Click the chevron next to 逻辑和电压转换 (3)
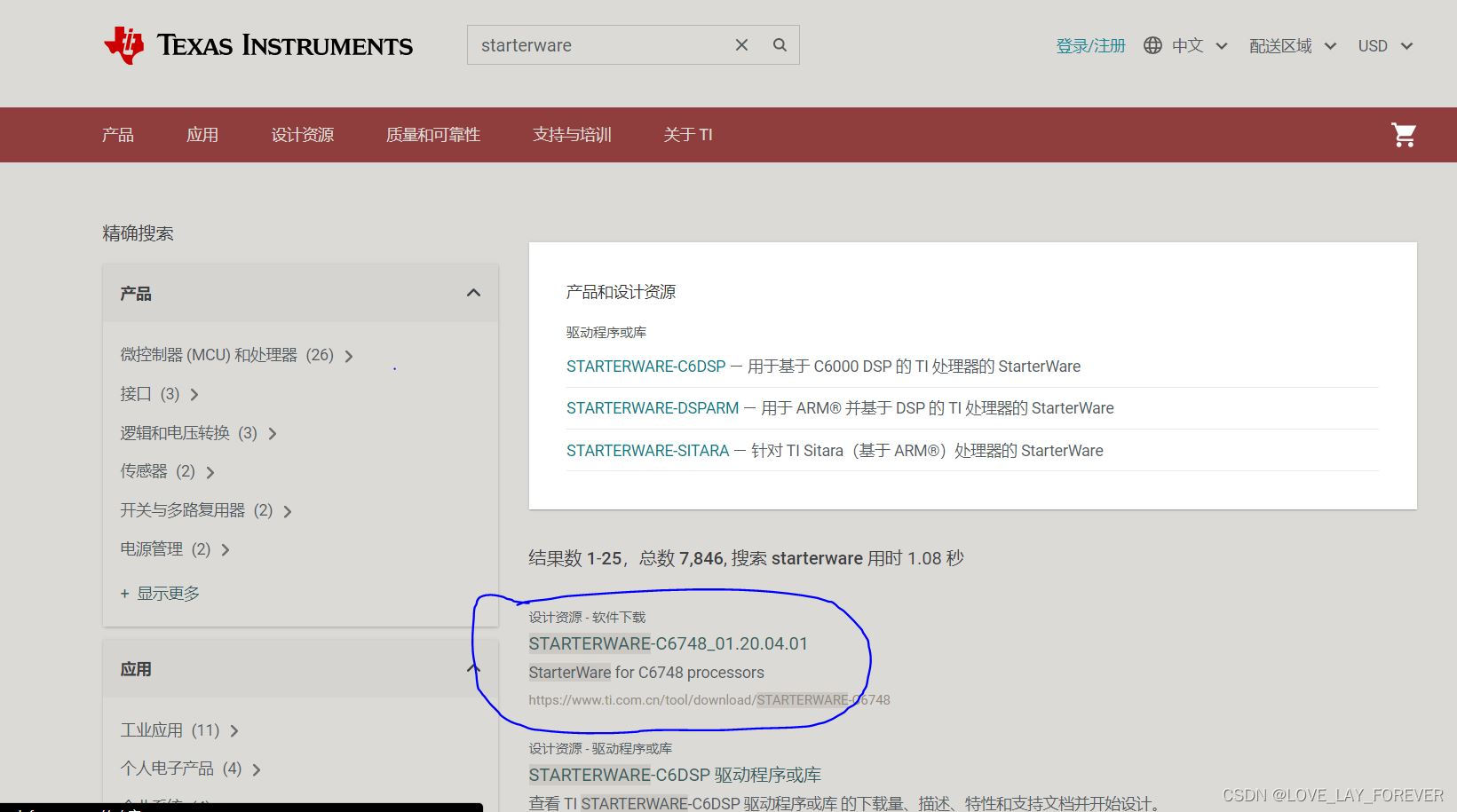The width and height of the screenshot is (1457, 812). (x=273, y=434)
